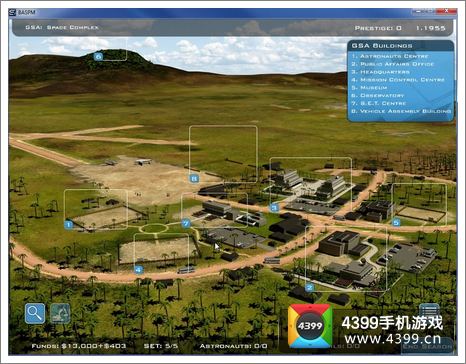Select '3. Headquarters' in the buildings list

(380, 72)
